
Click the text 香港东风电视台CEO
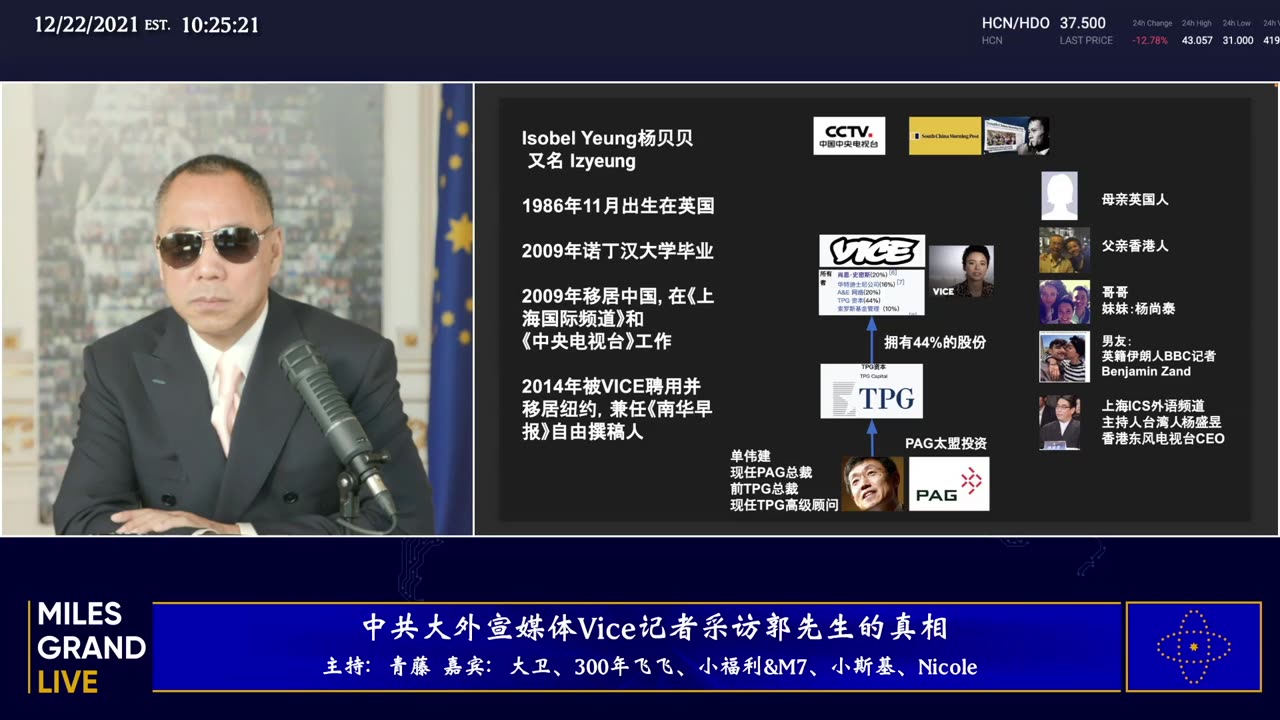coord(1163,439)
